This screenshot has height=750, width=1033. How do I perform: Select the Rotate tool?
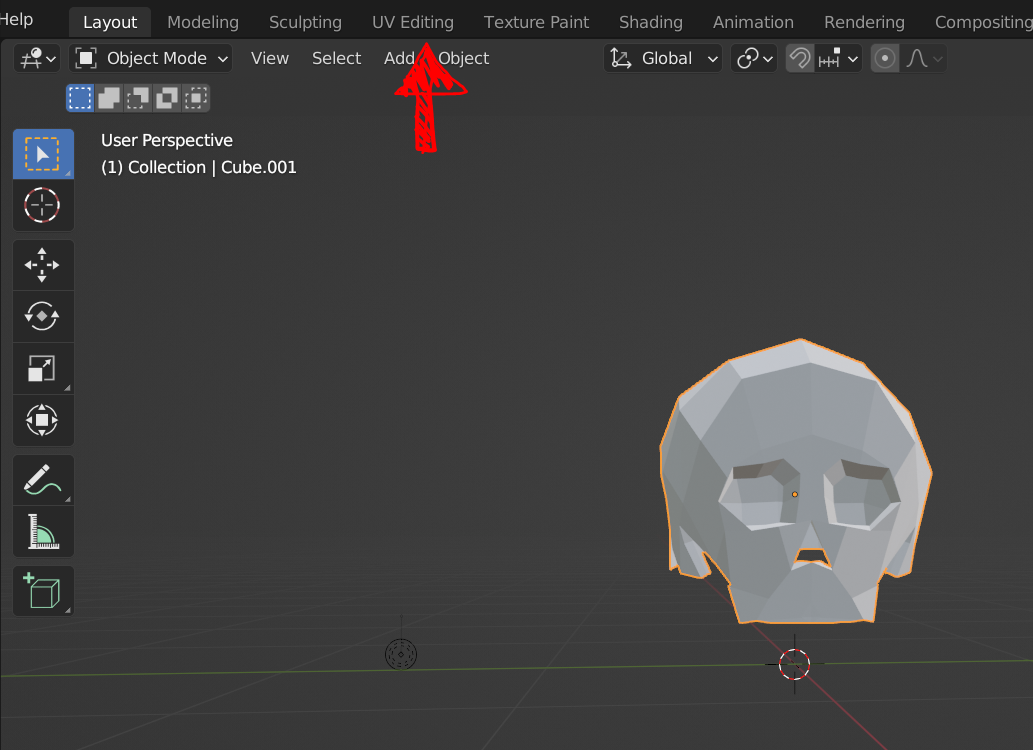coord(43,316)
